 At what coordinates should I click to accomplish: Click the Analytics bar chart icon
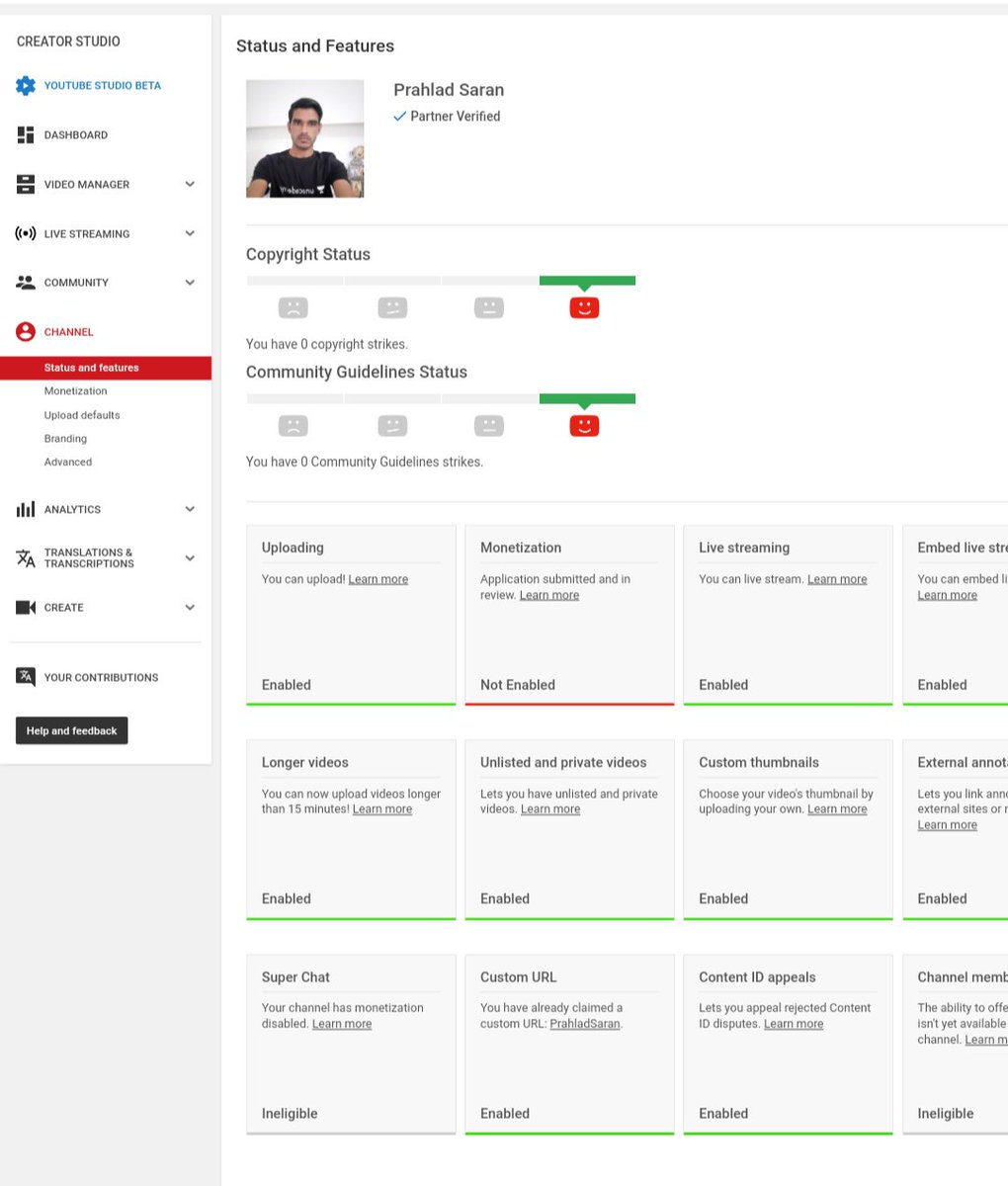[26, 510]
